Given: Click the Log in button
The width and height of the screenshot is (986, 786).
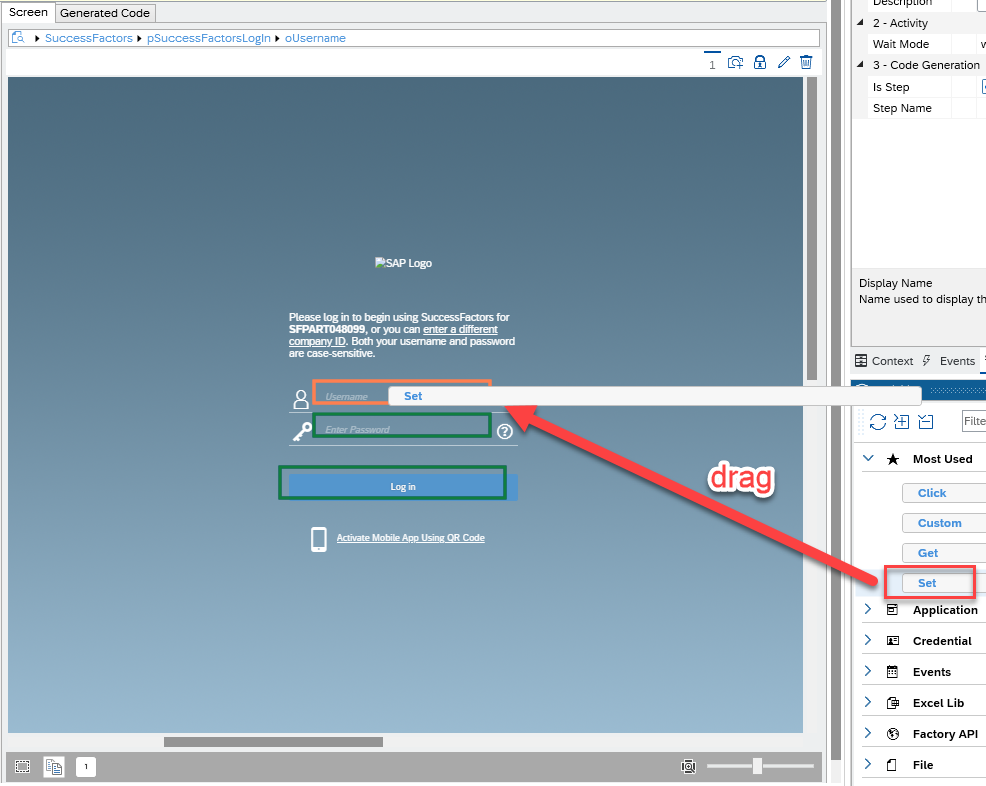Looking at the screenshot, I should [402, 487].
